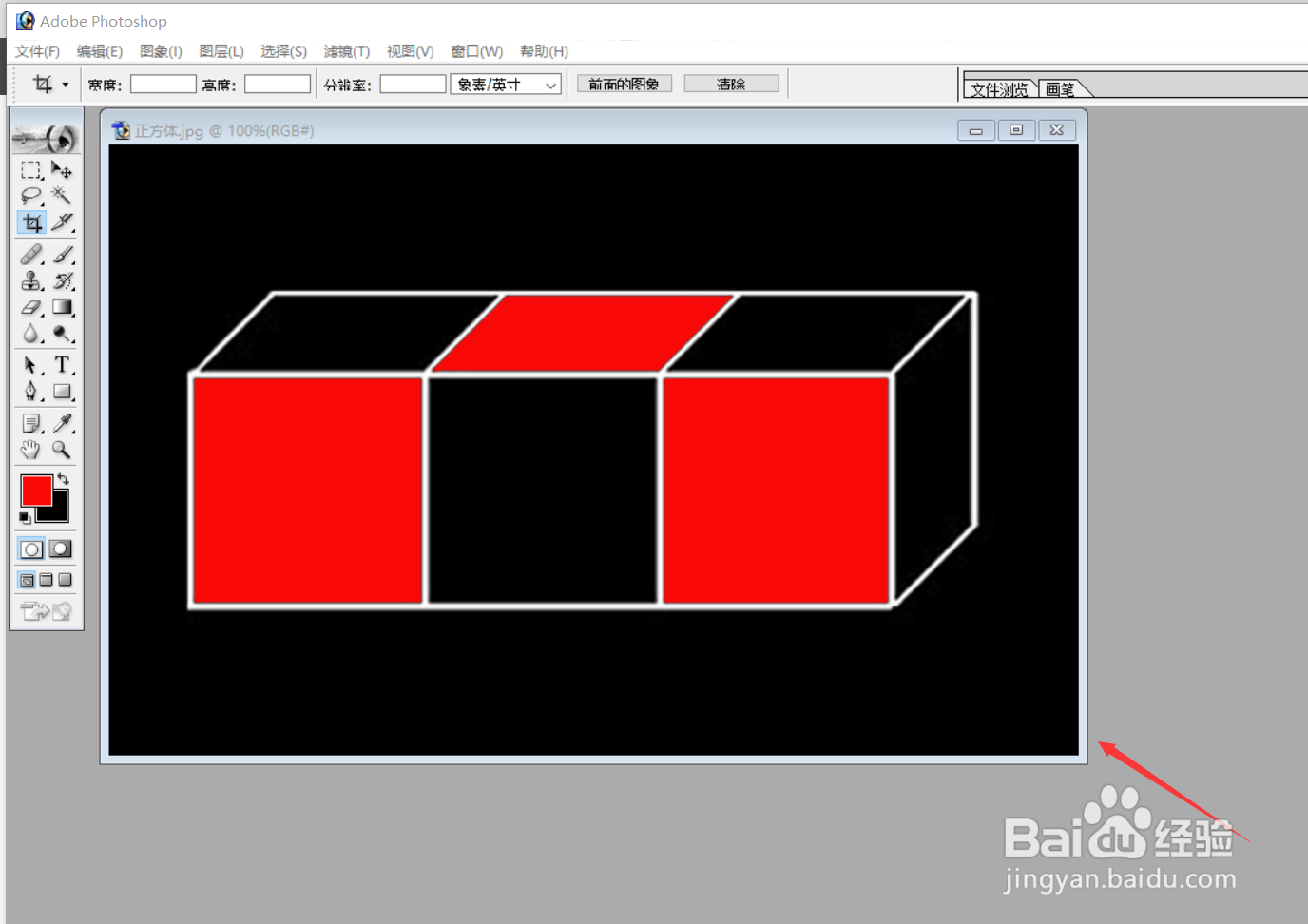Select the Zoom magnifier tool
Viewport: 1308px width, 924px height.
[62, 450]
